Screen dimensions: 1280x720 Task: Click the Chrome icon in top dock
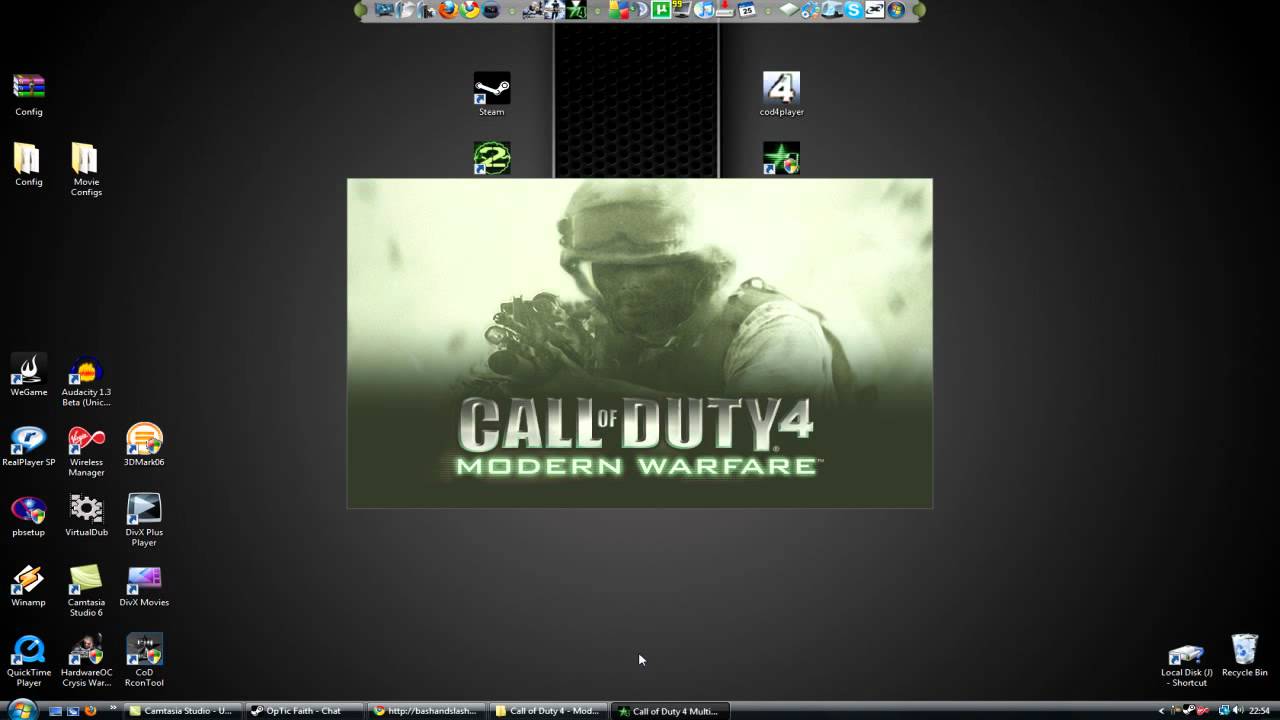pos(469,10)
